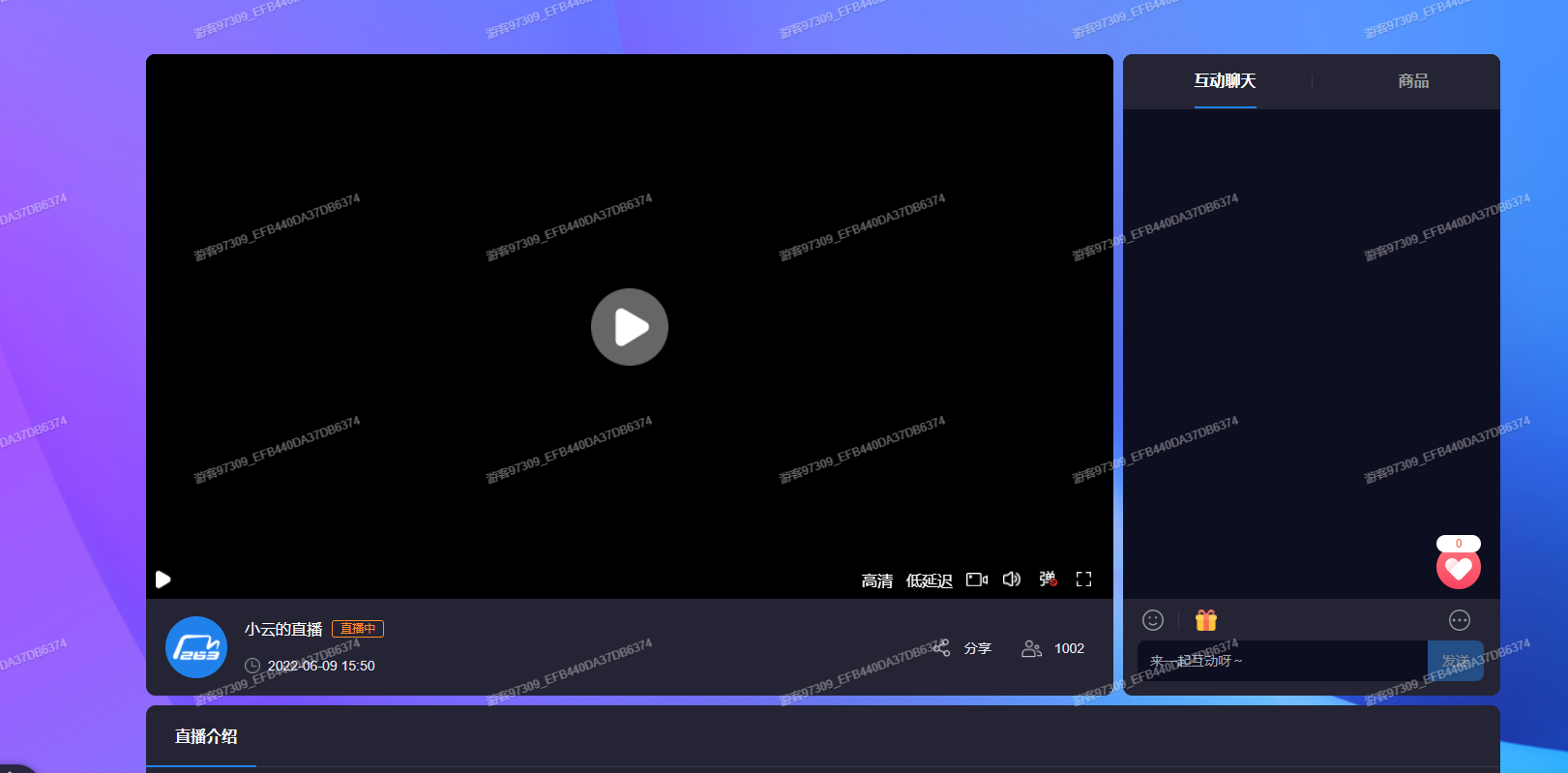Viewport: 1568px width, 773px height.
Task: Switch to the 互动聊天 chat tab
Action: [1225, 81]
